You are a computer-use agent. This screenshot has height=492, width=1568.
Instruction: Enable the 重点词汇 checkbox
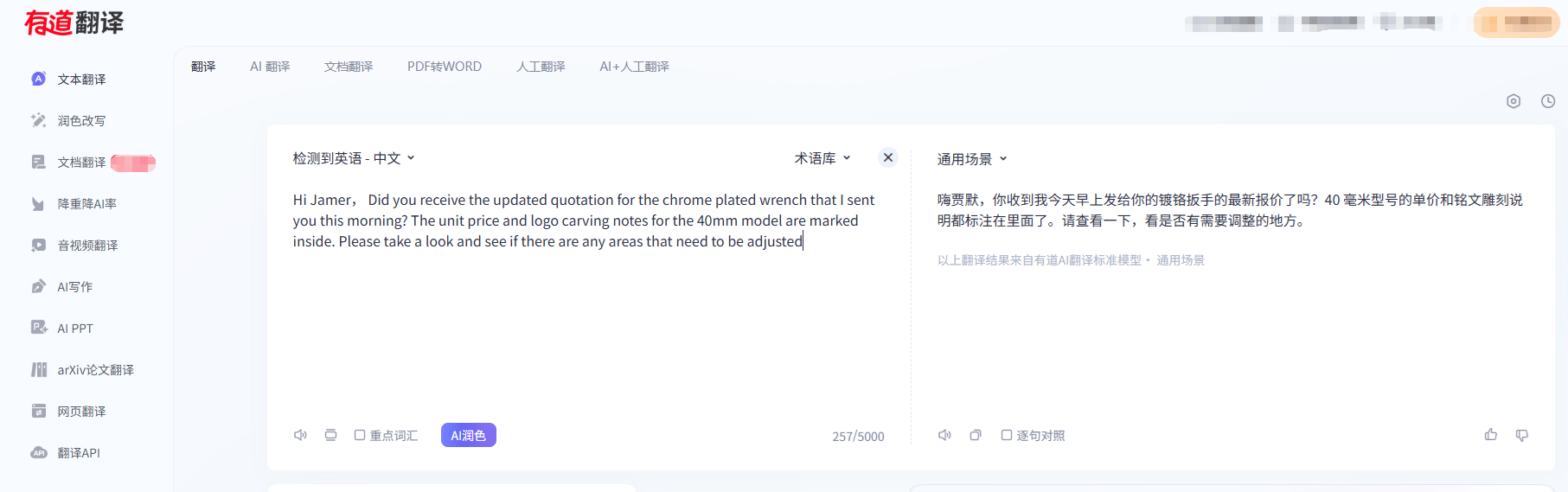360,435
